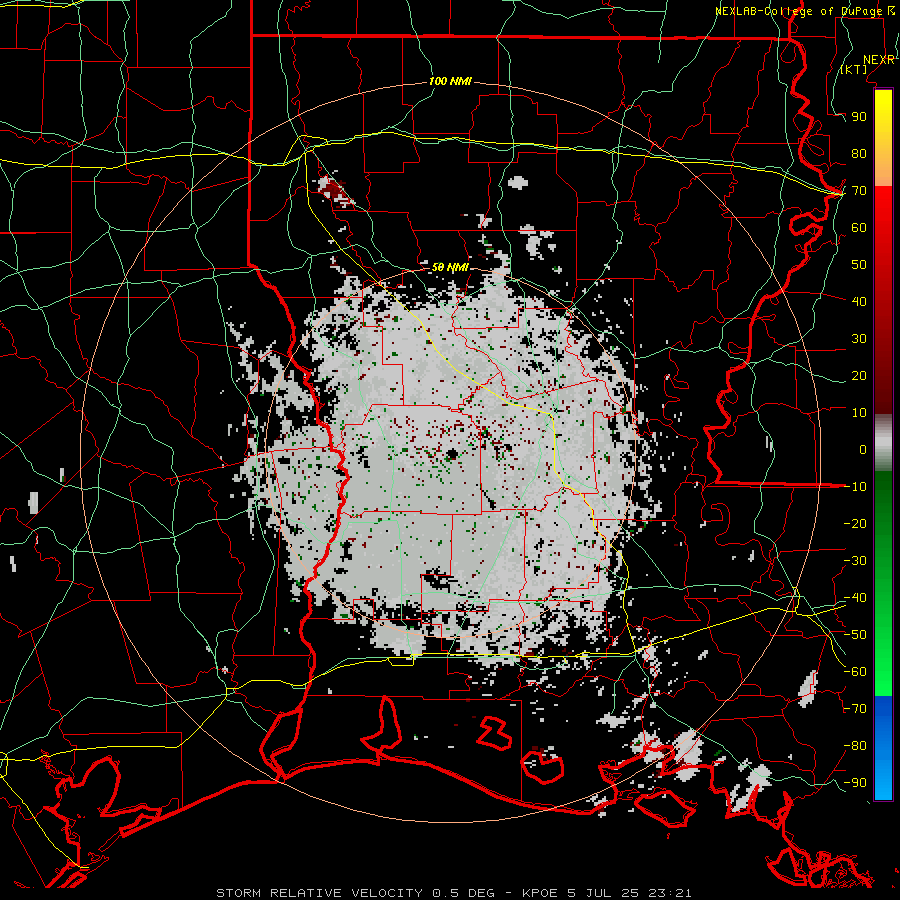900x900 pixels.
Task: Click the -50 value on the velocity scale
Action: [x=855, y=635]
